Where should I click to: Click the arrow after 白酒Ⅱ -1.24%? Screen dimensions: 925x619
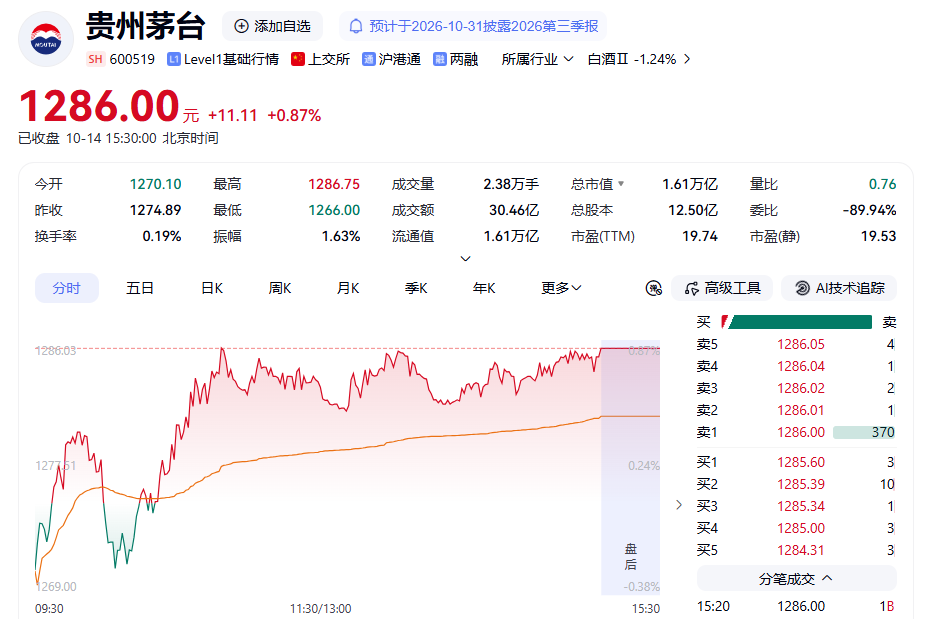click(687, 59)
